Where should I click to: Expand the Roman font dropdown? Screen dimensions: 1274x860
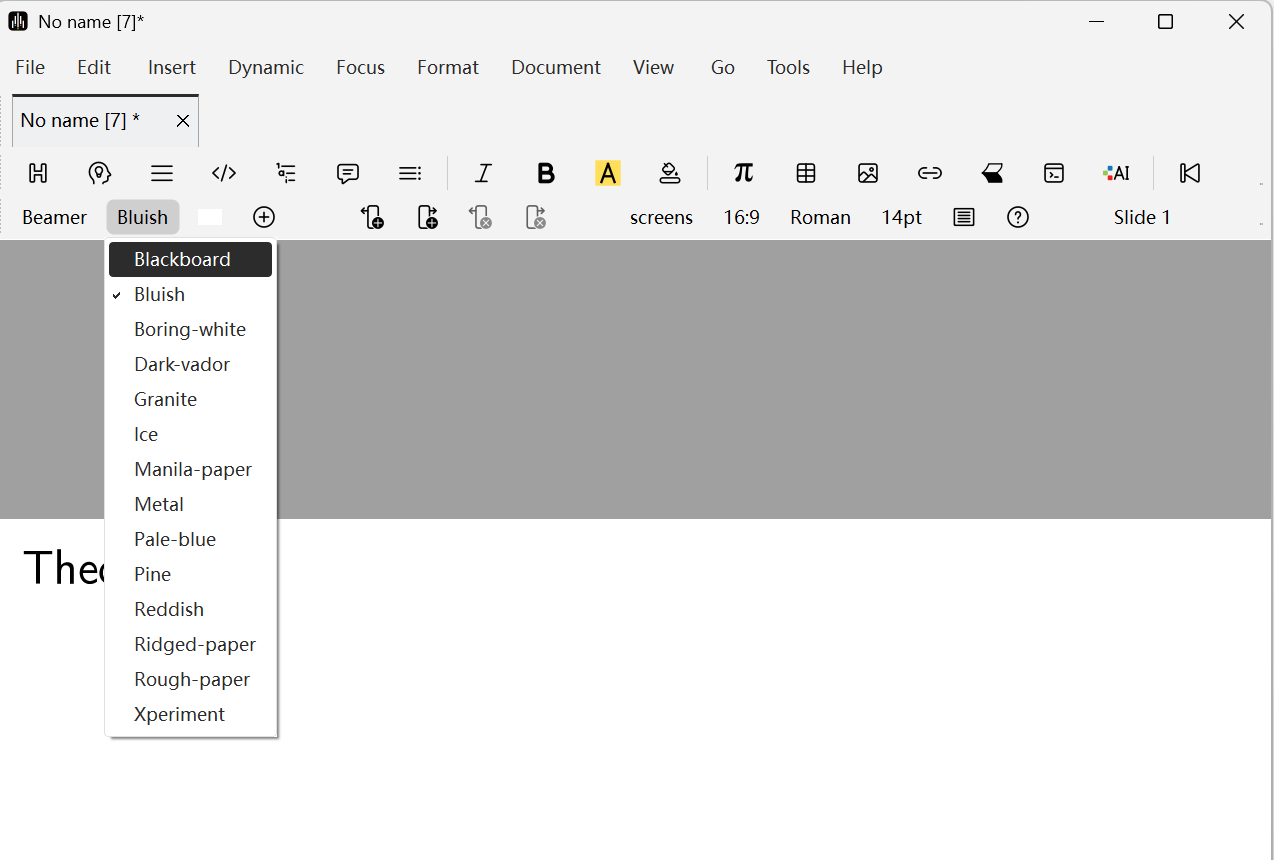[820, 217]
